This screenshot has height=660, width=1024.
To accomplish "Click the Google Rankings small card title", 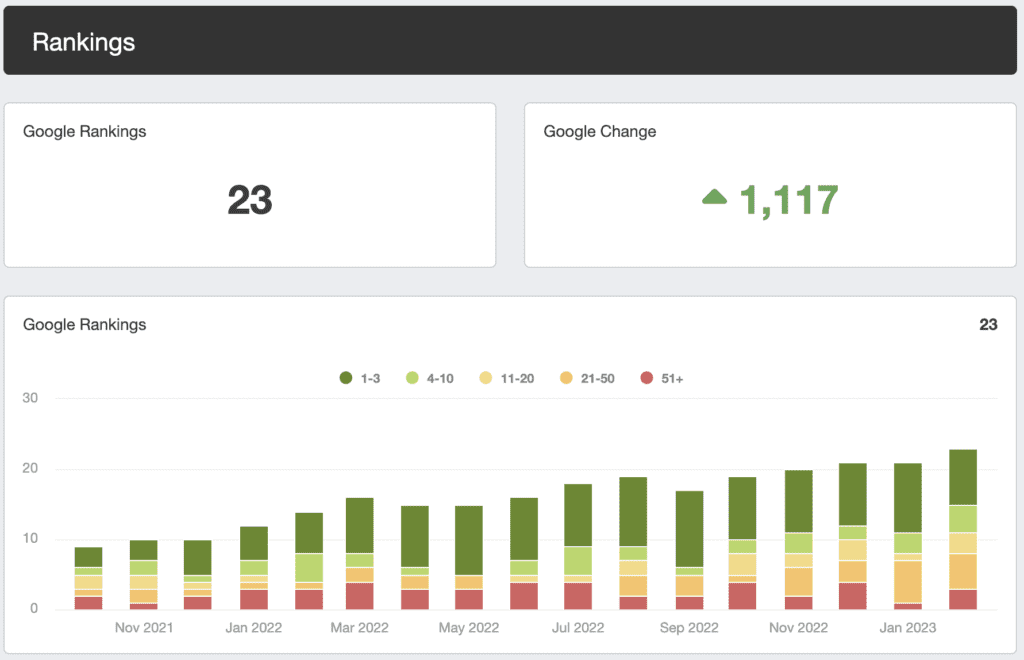I will click(85, 131).
